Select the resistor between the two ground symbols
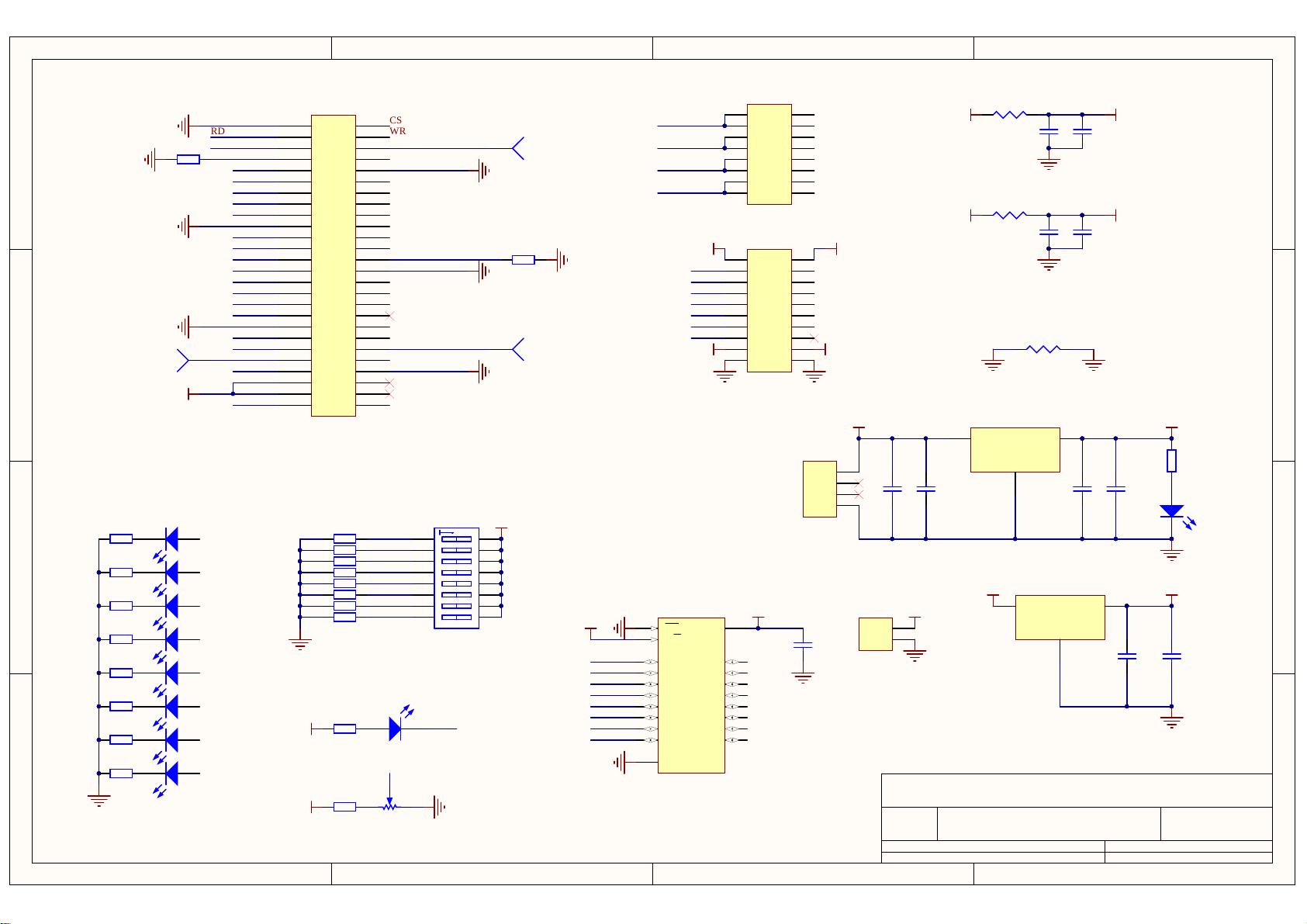This screenshot has width=1307, height=924. (x=1042, y=350)
